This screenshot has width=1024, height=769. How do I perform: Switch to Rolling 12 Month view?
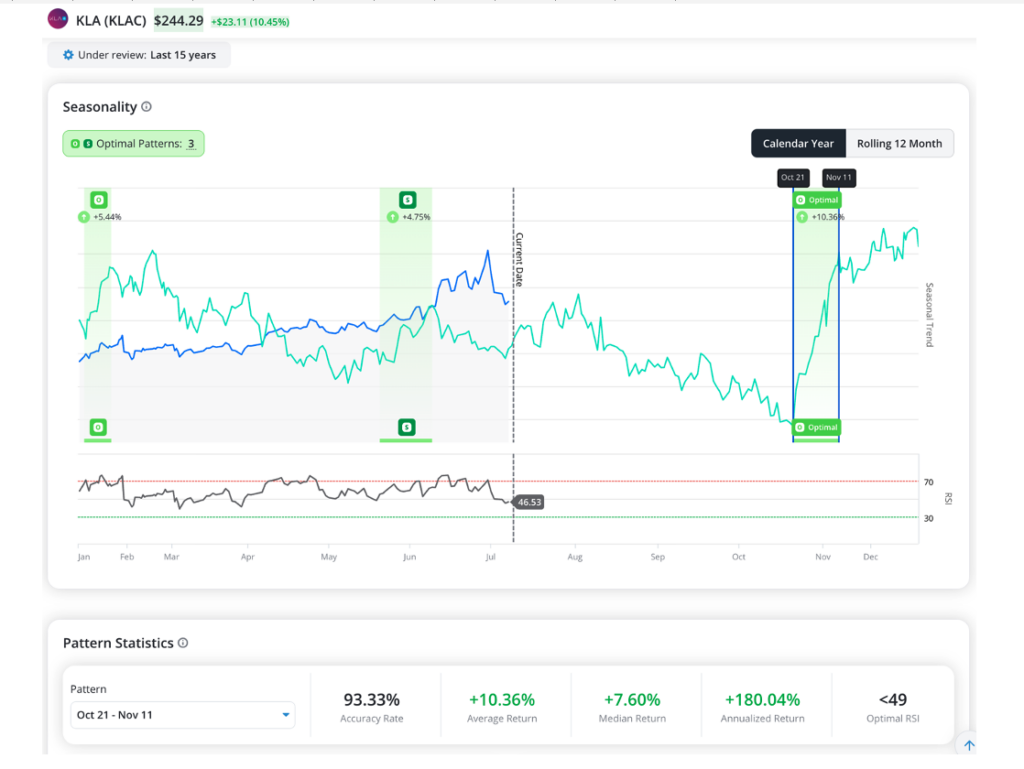pos(899,144)
